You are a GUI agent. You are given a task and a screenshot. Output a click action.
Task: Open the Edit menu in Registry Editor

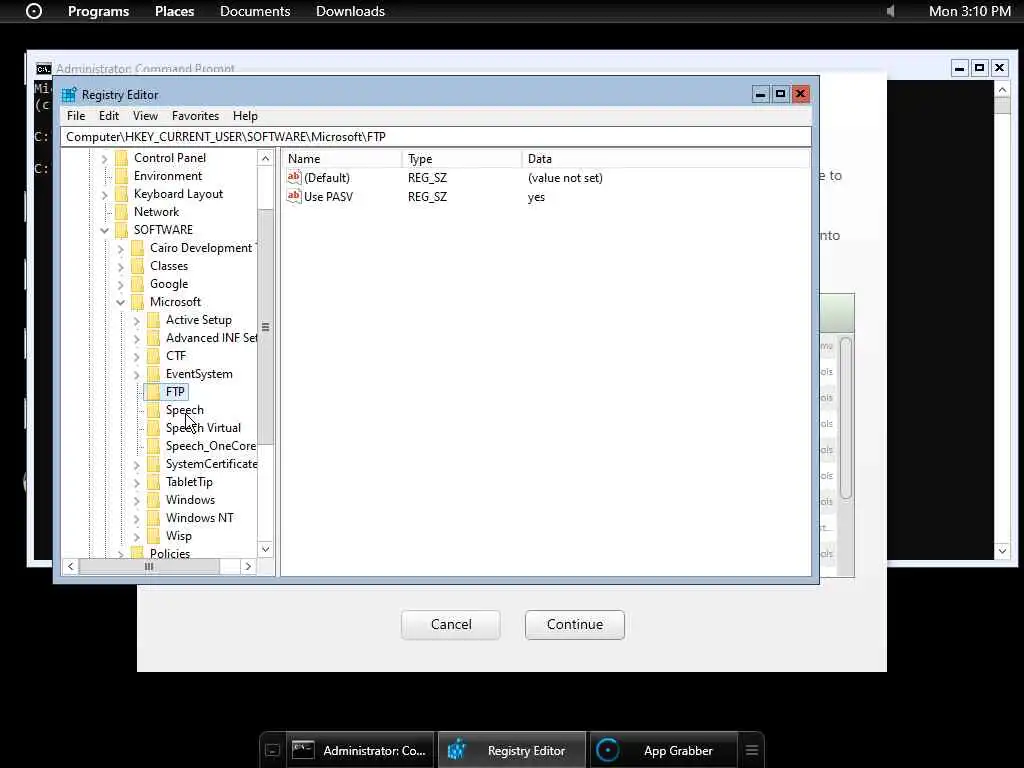[108, 116]
